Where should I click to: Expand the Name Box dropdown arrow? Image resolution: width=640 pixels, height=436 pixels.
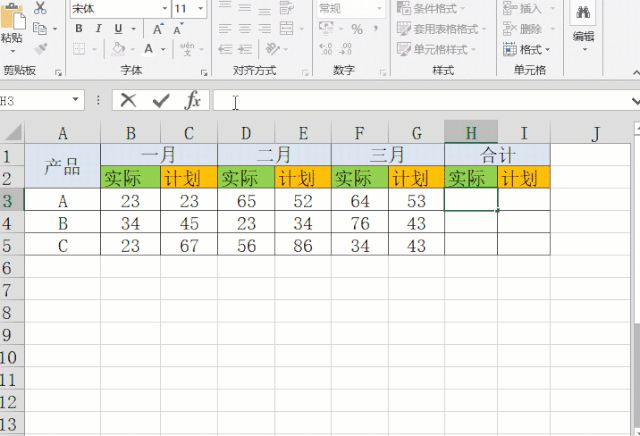[x=76, y=101]
